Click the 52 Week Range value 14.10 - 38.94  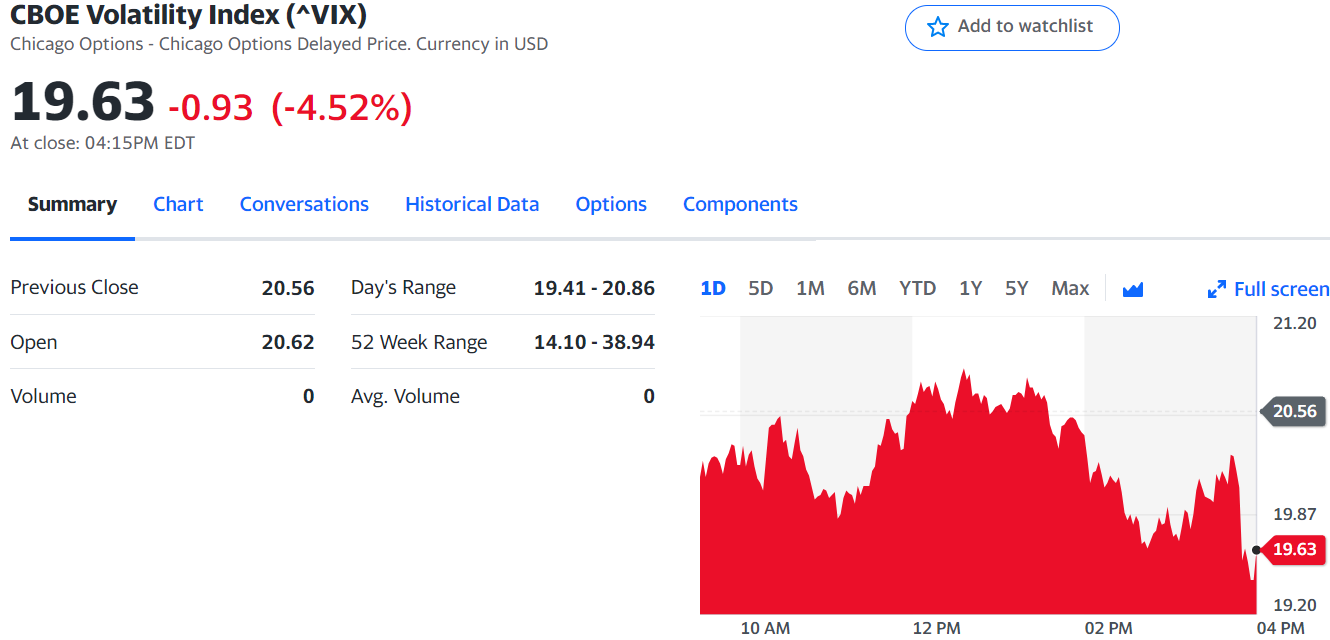pyautogui.click(x=594, y=342)
